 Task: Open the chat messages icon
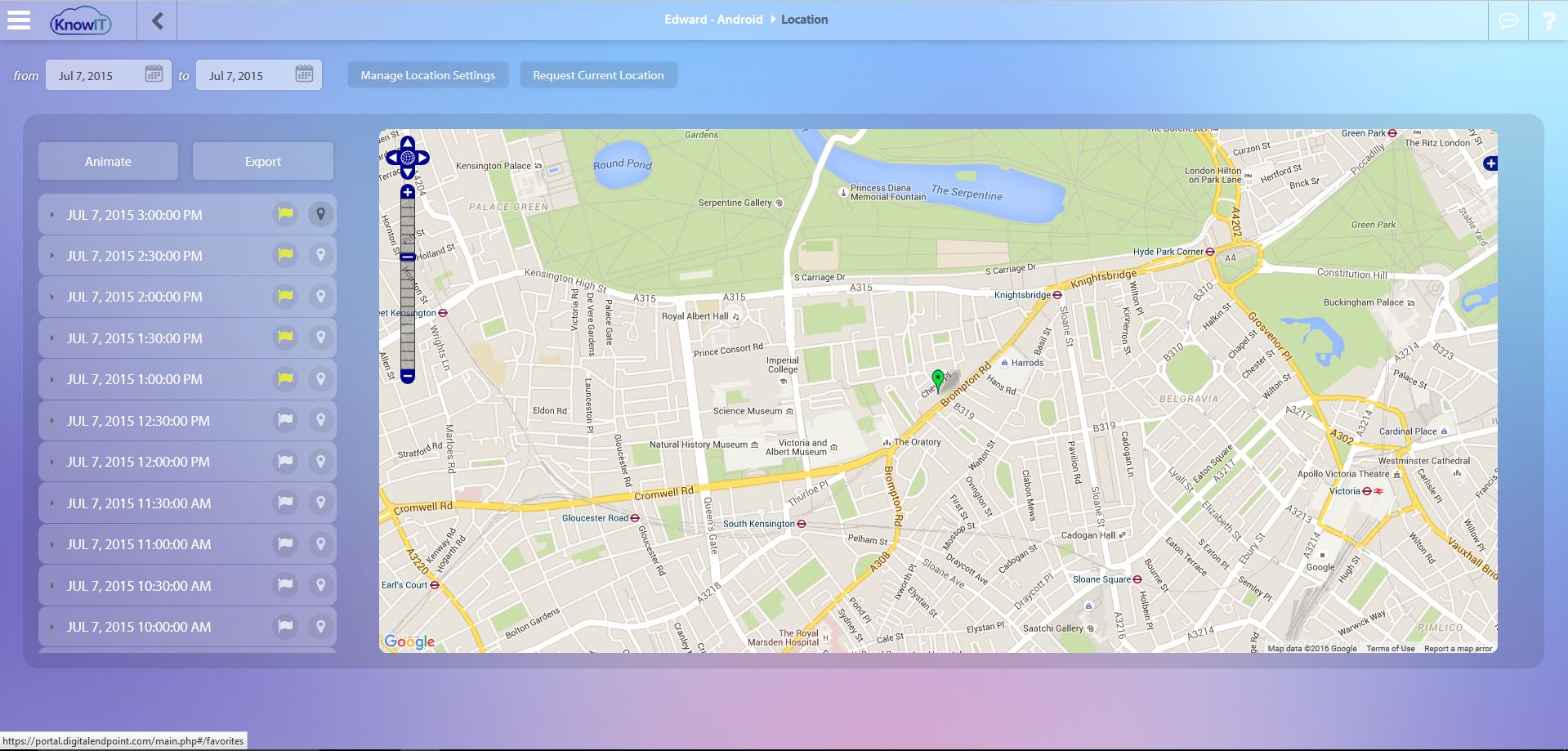[1508, 20]
